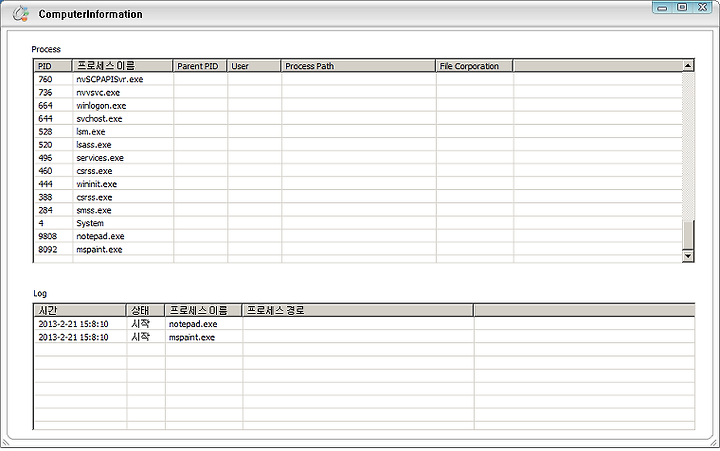
Task: Minimize the ComputerInformation window
Action: (662, 7)
